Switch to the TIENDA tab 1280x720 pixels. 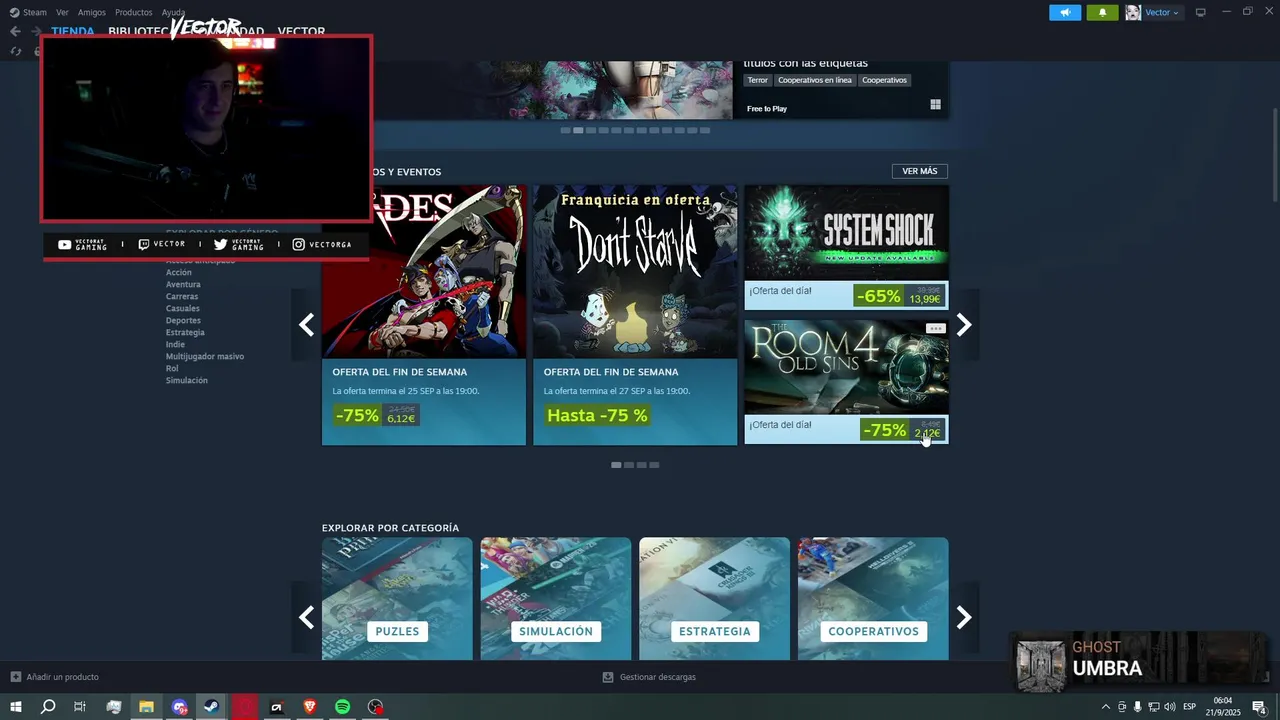coord(73,31)
